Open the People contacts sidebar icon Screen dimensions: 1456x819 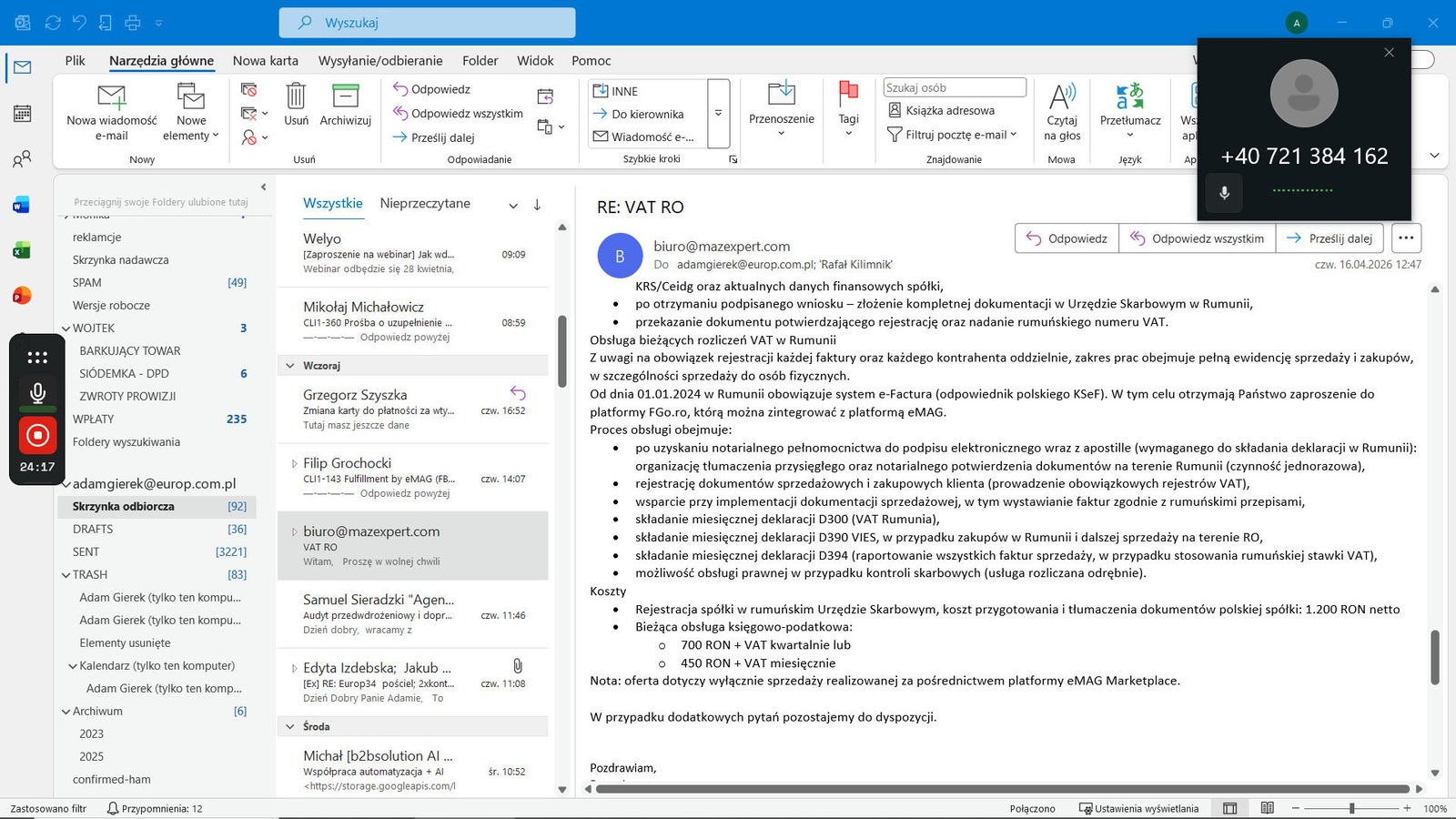(x=23, y=159)
